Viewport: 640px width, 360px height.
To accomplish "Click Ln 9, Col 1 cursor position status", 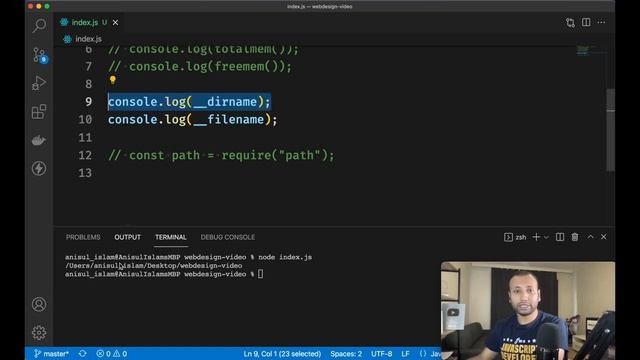I will (282, 354).
